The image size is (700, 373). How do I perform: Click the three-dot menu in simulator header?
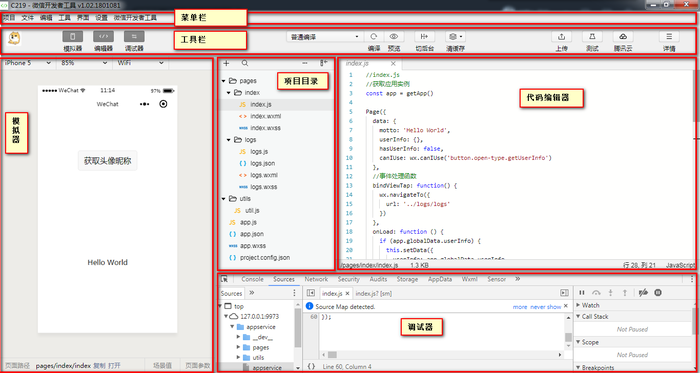144,104
